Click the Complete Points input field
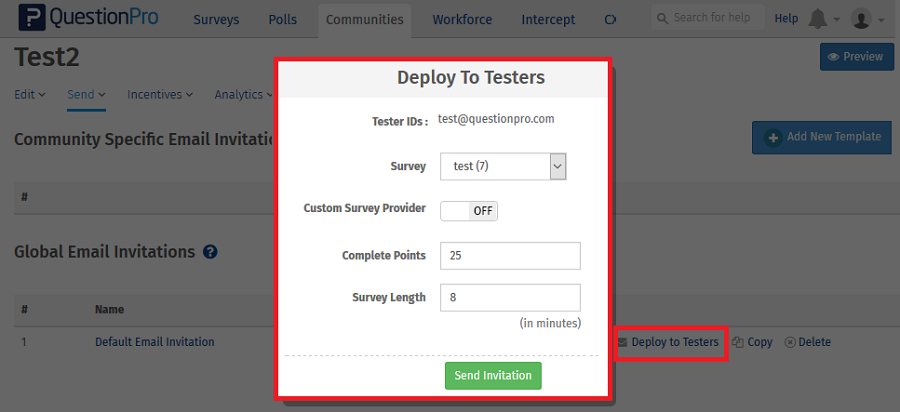Viewport: 900px width, 412px height. pyautogui.click(x=510, y=255)
